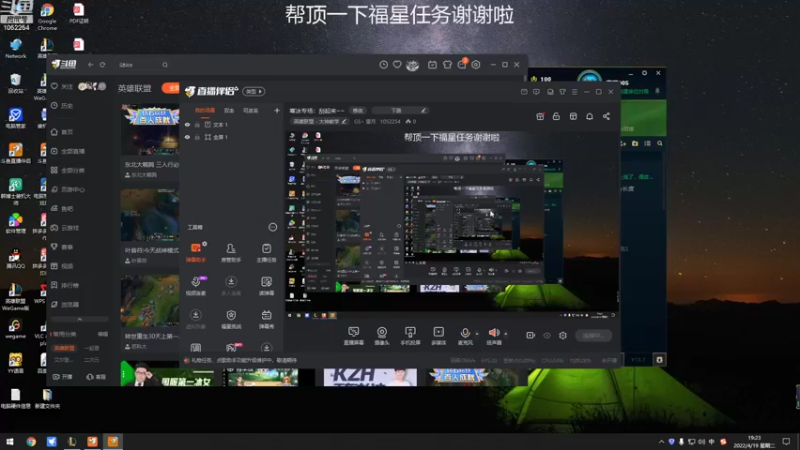This screenshot has height=450, width=800.
Task: Click the share icon in the companion header
Action: [x=606, y=116]
